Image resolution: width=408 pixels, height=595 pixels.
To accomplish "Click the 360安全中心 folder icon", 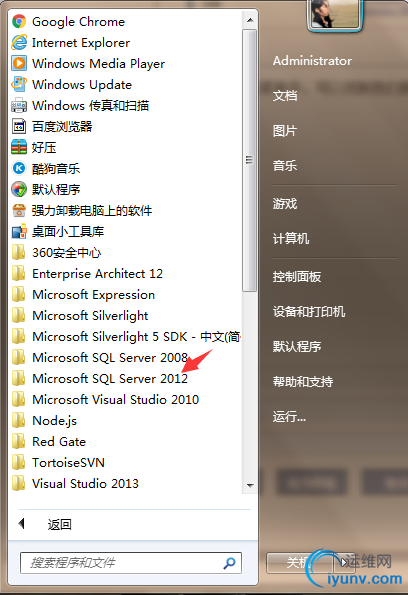I will coord(19,252).
